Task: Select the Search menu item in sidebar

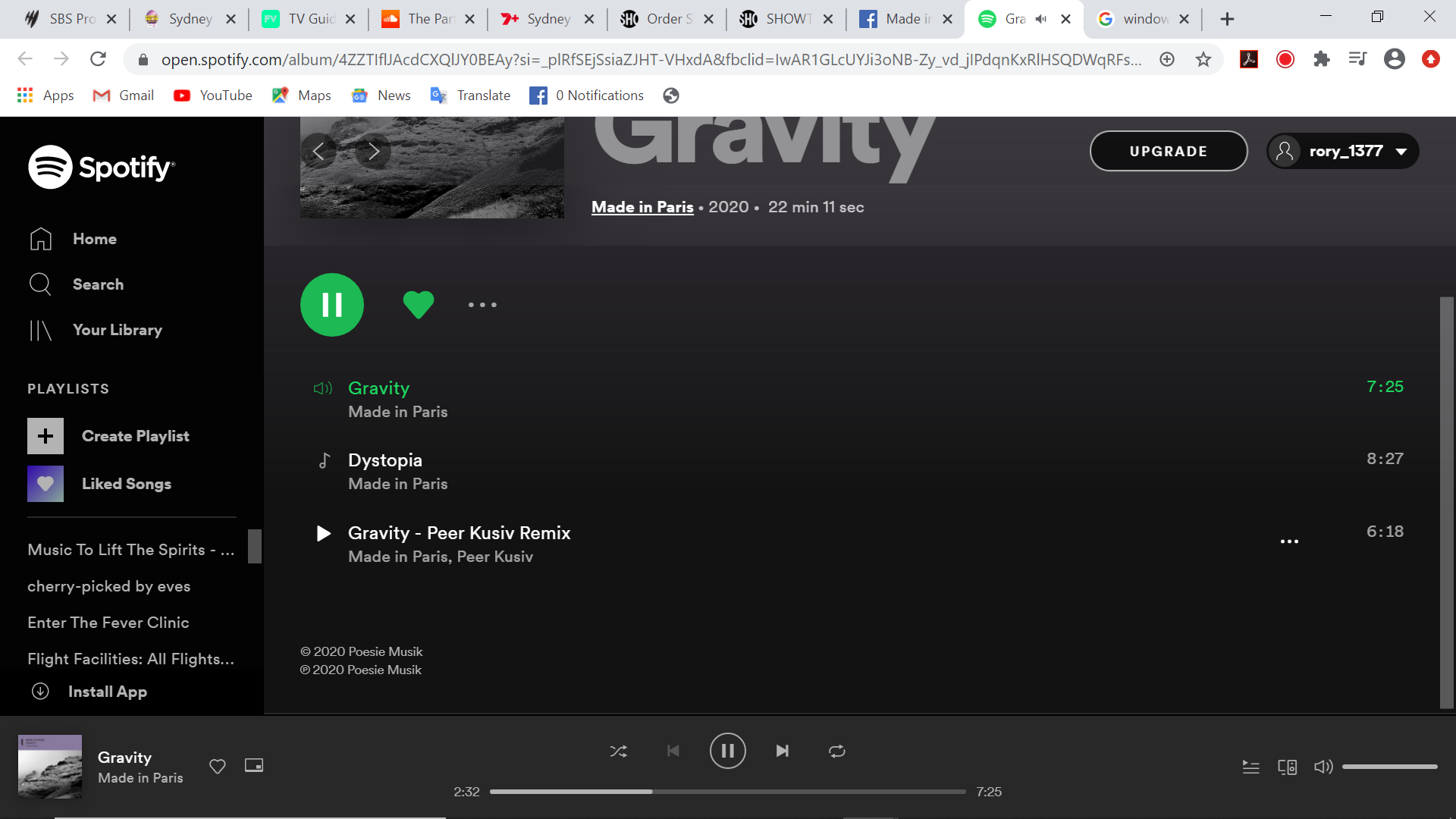Action: (x=98, y=284)
